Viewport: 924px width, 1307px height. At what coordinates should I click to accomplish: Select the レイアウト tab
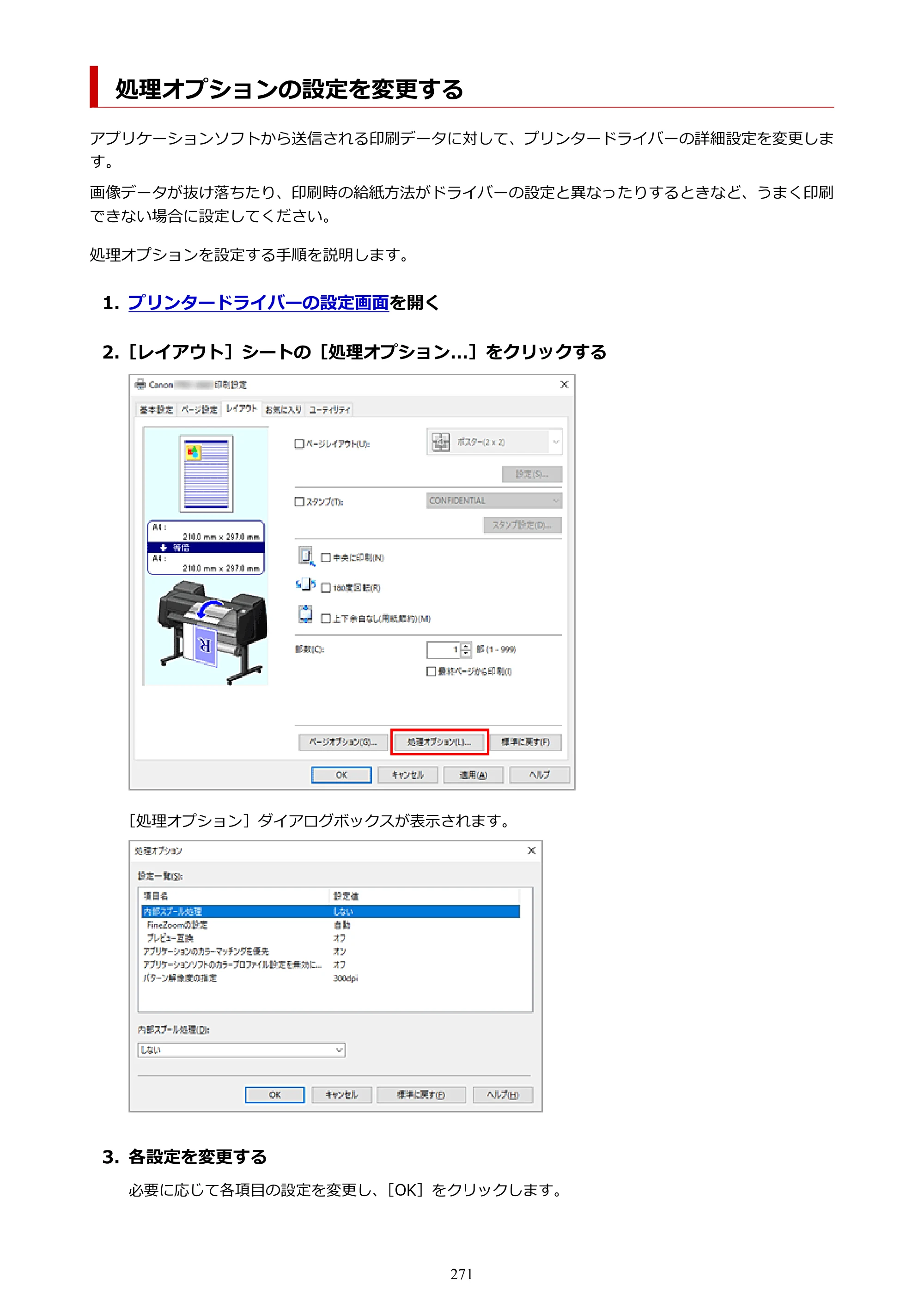tap(241, 408)
